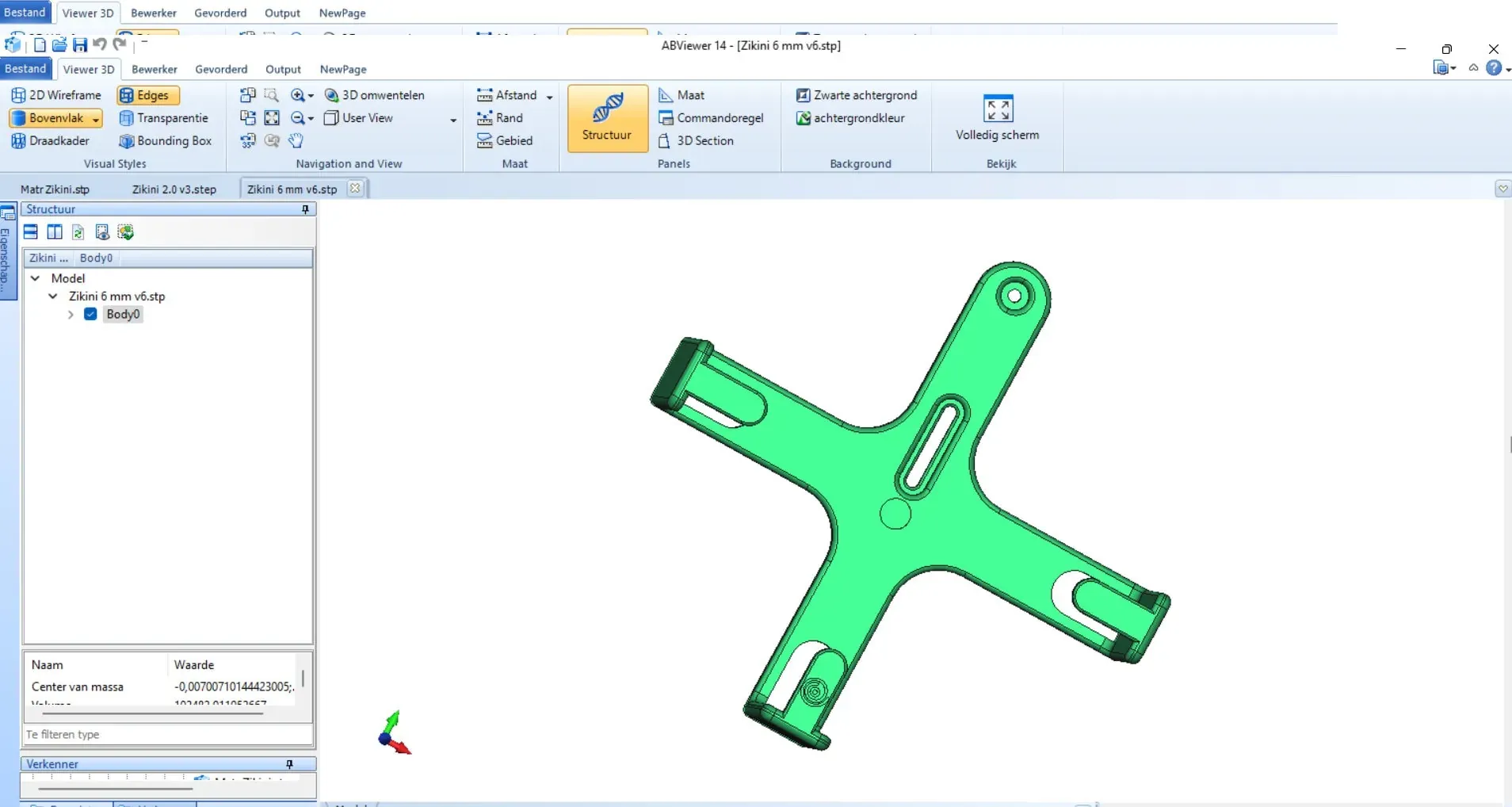Click the zoom window magnifier icon
Screen dimensions: 1512x807
click(272, 95)
